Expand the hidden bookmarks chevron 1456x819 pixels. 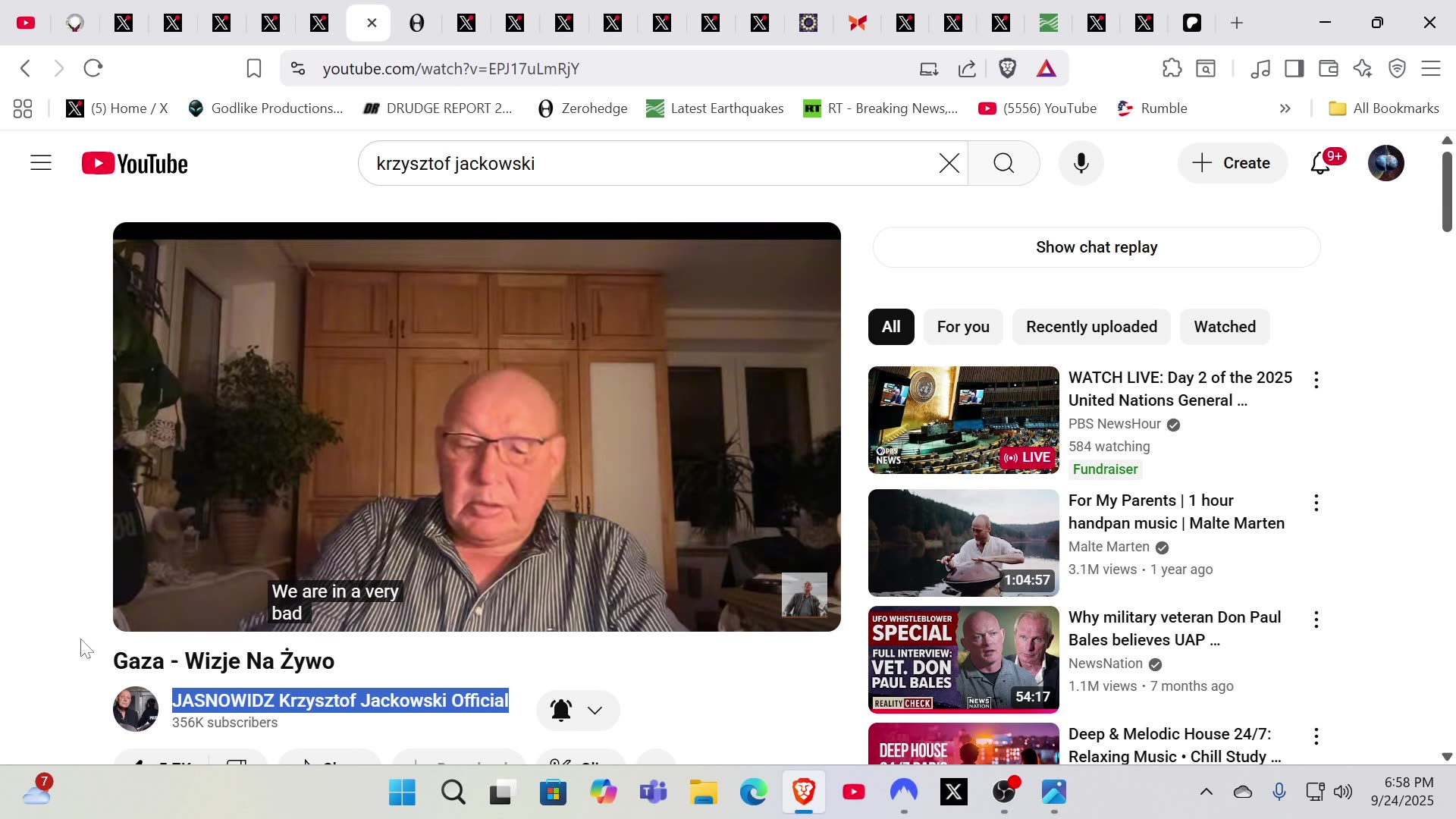click(x=1285, y=108)
